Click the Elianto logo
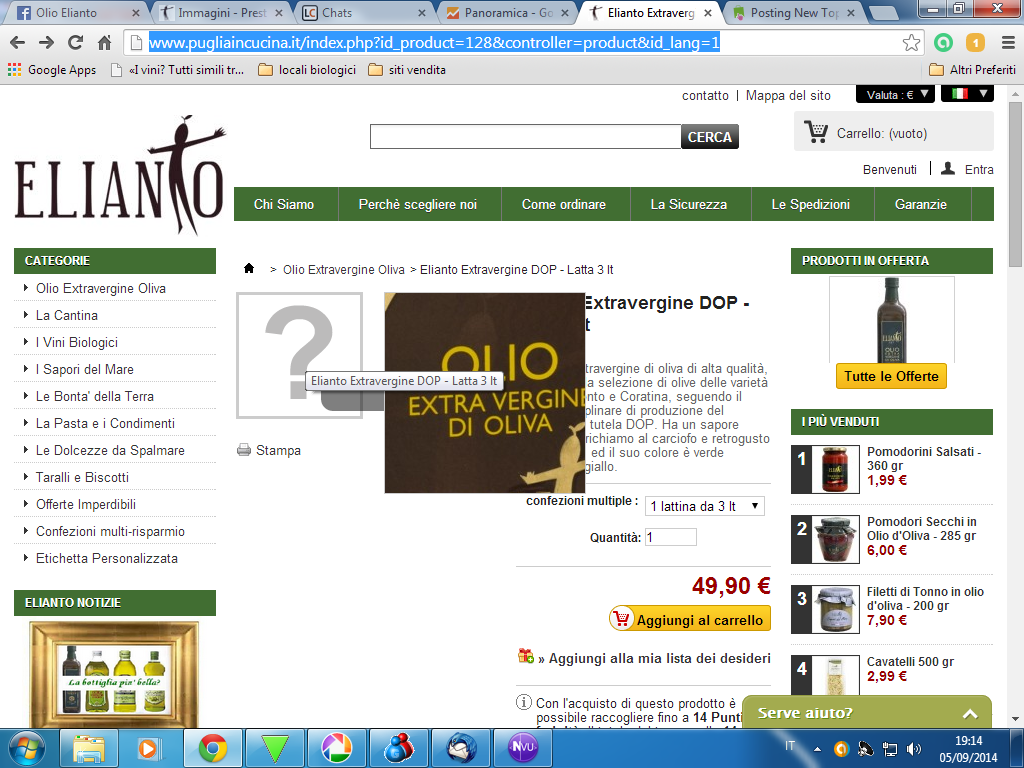The height and width of the screenshot is (768, 1024). coord(120,175)
